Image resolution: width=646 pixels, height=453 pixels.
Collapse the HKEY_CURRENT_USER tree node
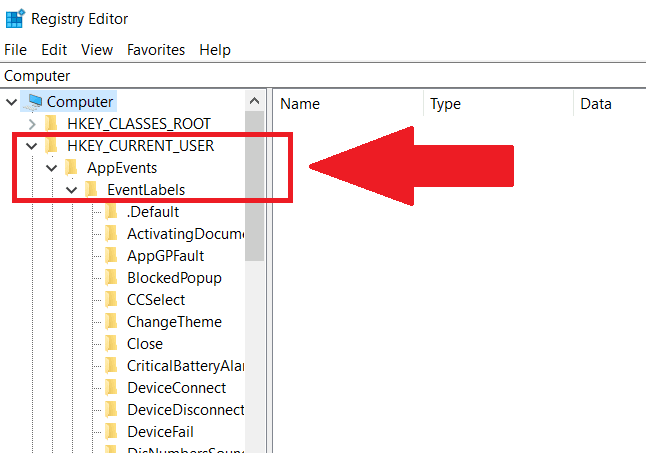[31, 146]
